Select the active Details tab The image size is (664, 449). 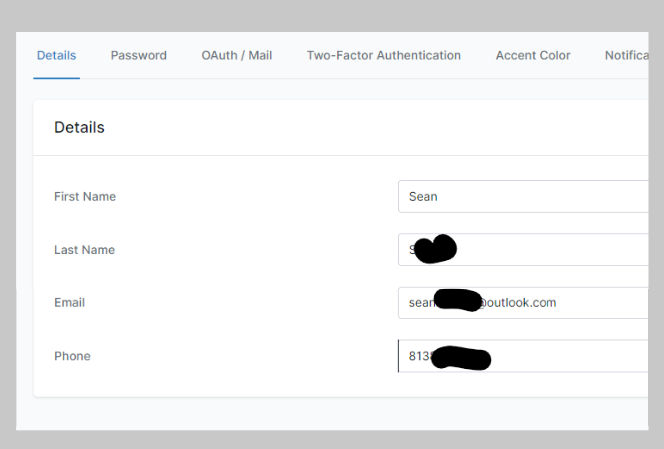[x=56, y=55]
